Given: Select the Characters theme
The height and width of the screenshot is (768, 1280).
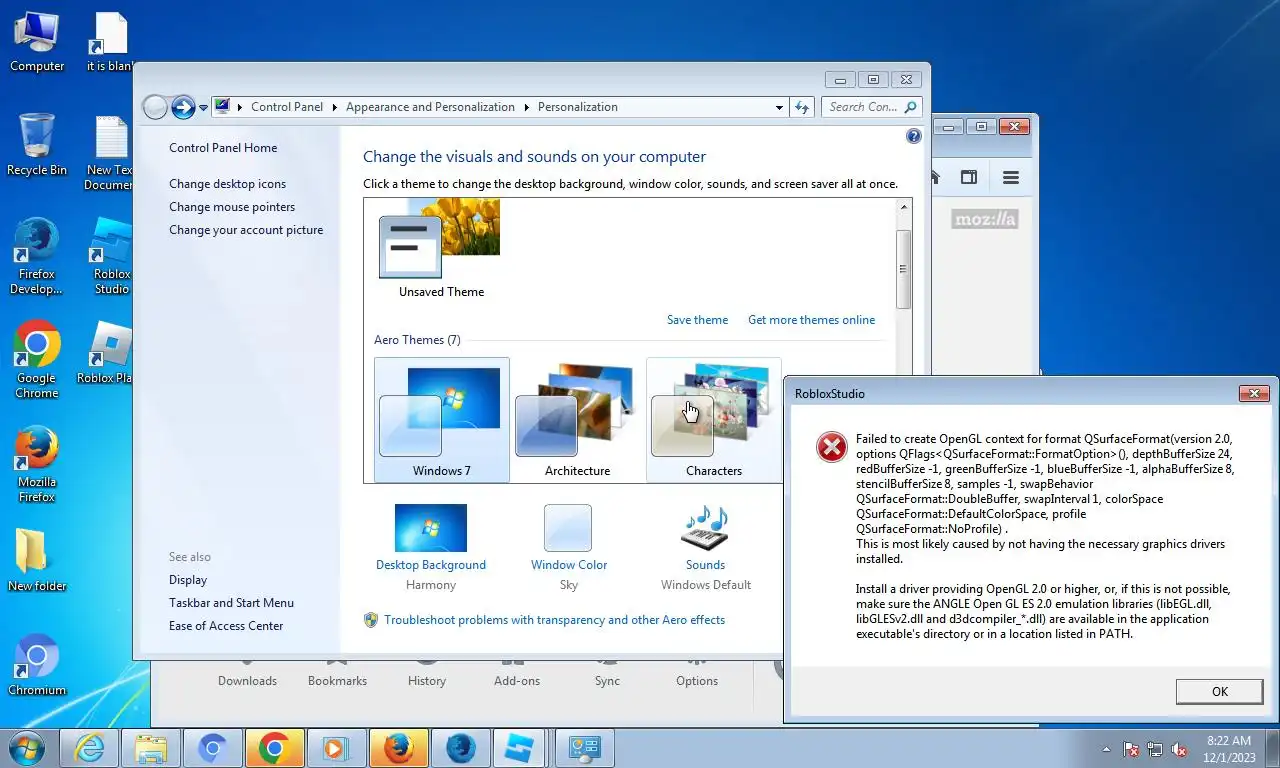Looking at the screenshot, I should [713, 420].
